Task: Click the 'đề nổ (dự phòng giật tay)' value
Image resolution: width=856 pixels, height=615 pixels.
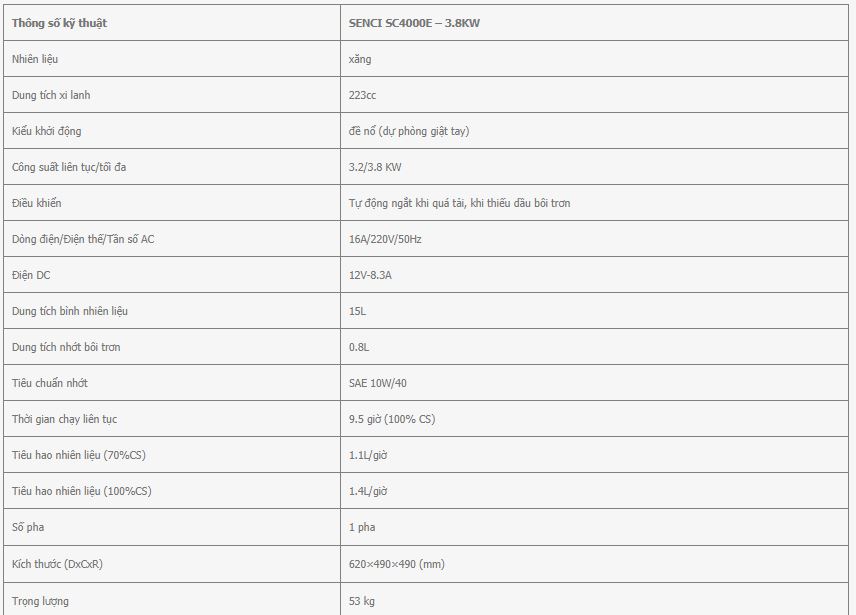Action: (409, 131)
